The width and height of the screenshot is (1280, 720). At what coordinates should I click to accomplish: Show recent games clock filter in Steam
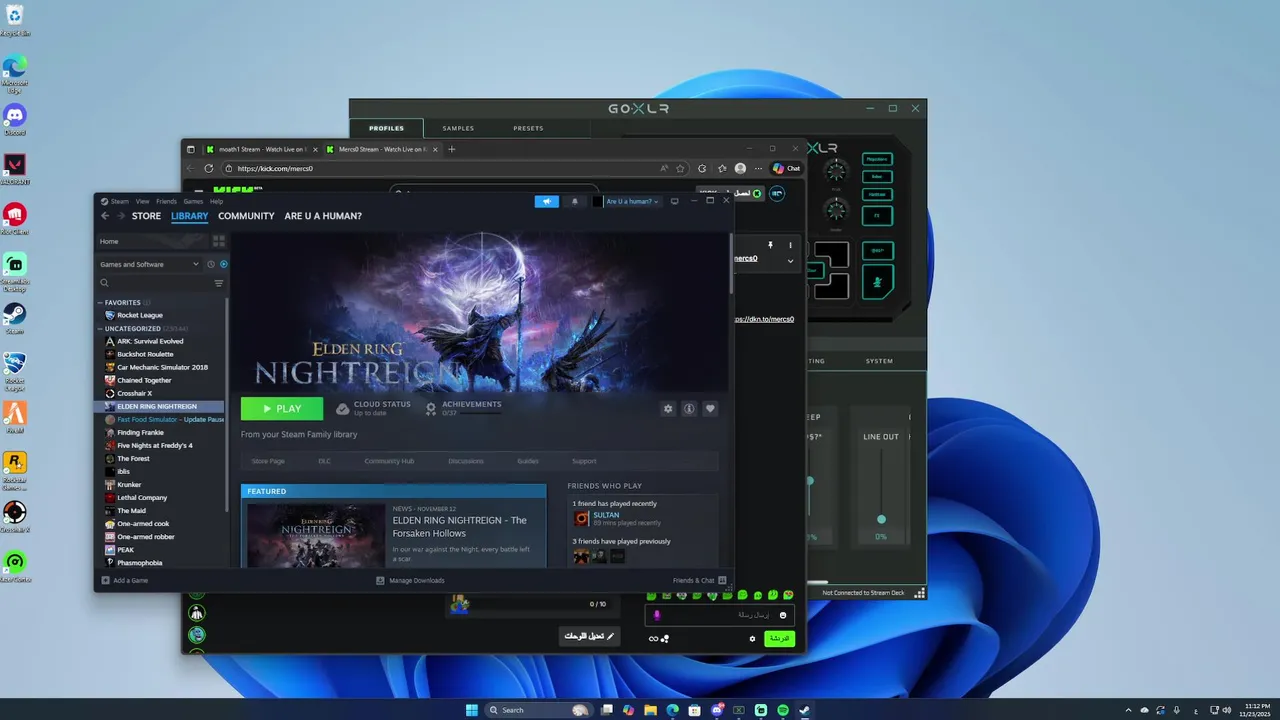pos(211,264)
